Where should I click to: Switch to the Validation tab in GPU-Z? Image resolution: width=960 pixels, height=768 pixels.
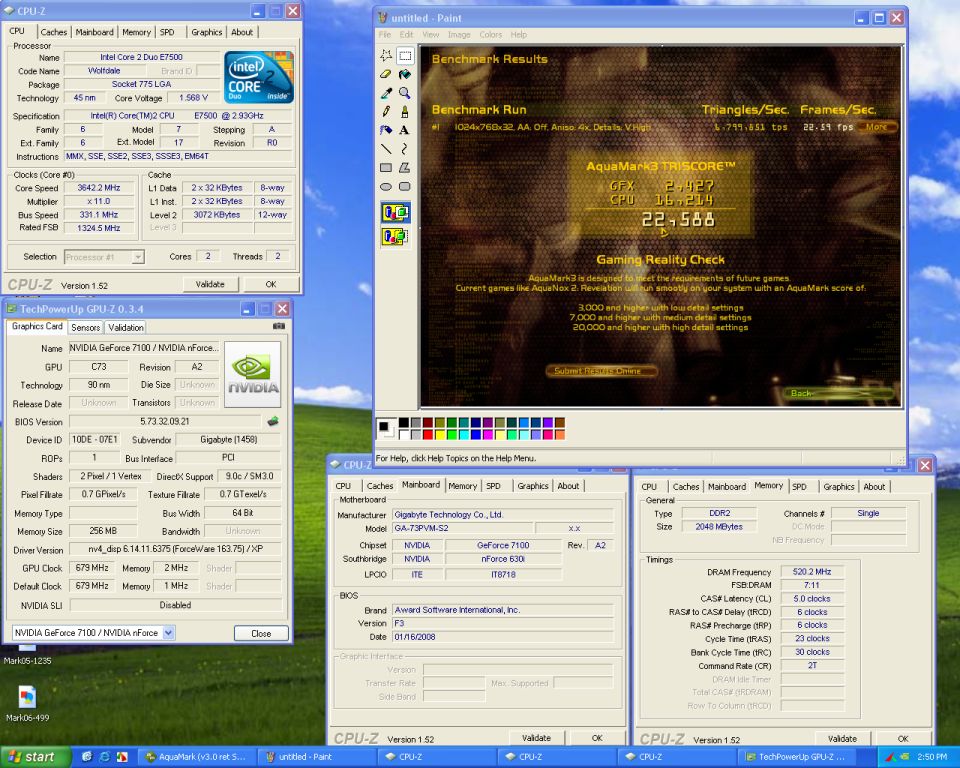126,328
